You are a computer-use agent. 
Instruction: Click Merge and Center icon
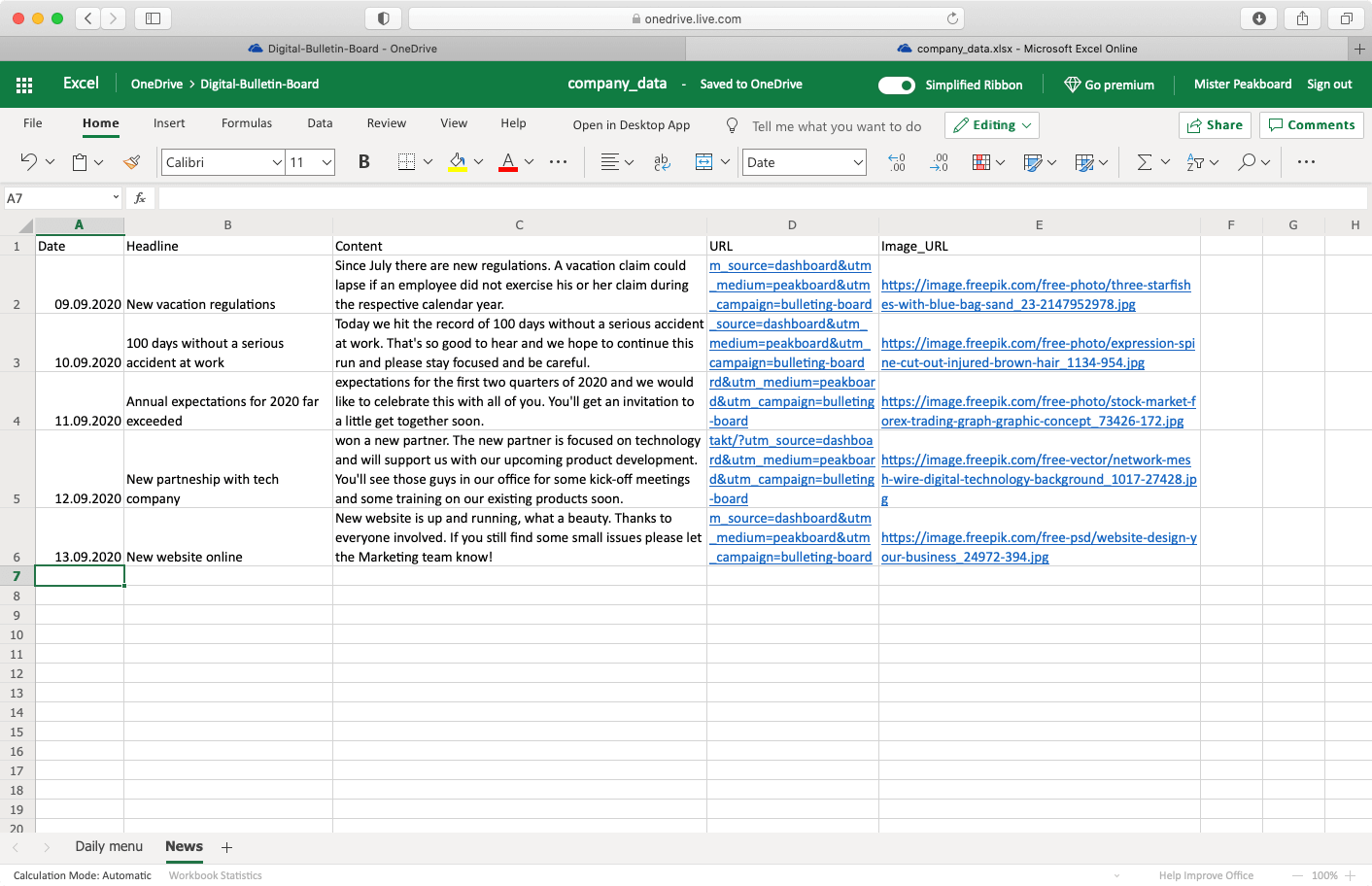(x=704, y=162)
